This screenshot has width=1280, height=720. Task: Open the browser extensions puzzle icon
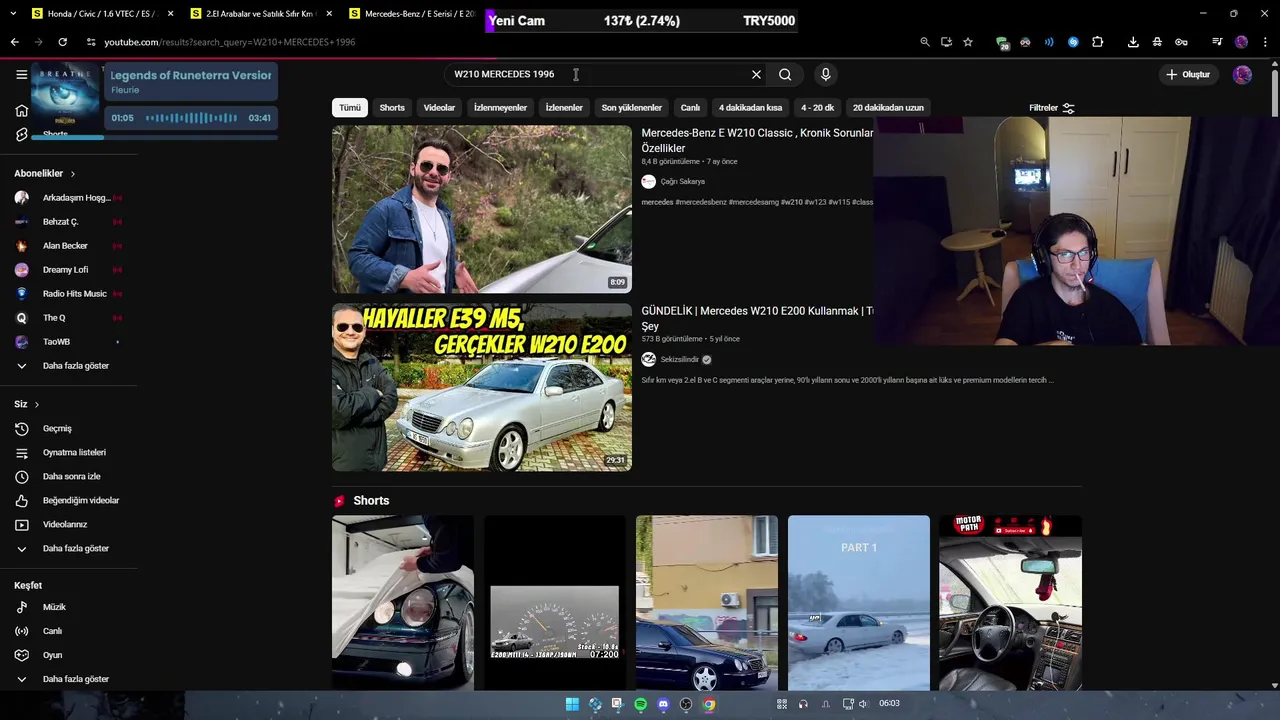tap(1097, 42)
